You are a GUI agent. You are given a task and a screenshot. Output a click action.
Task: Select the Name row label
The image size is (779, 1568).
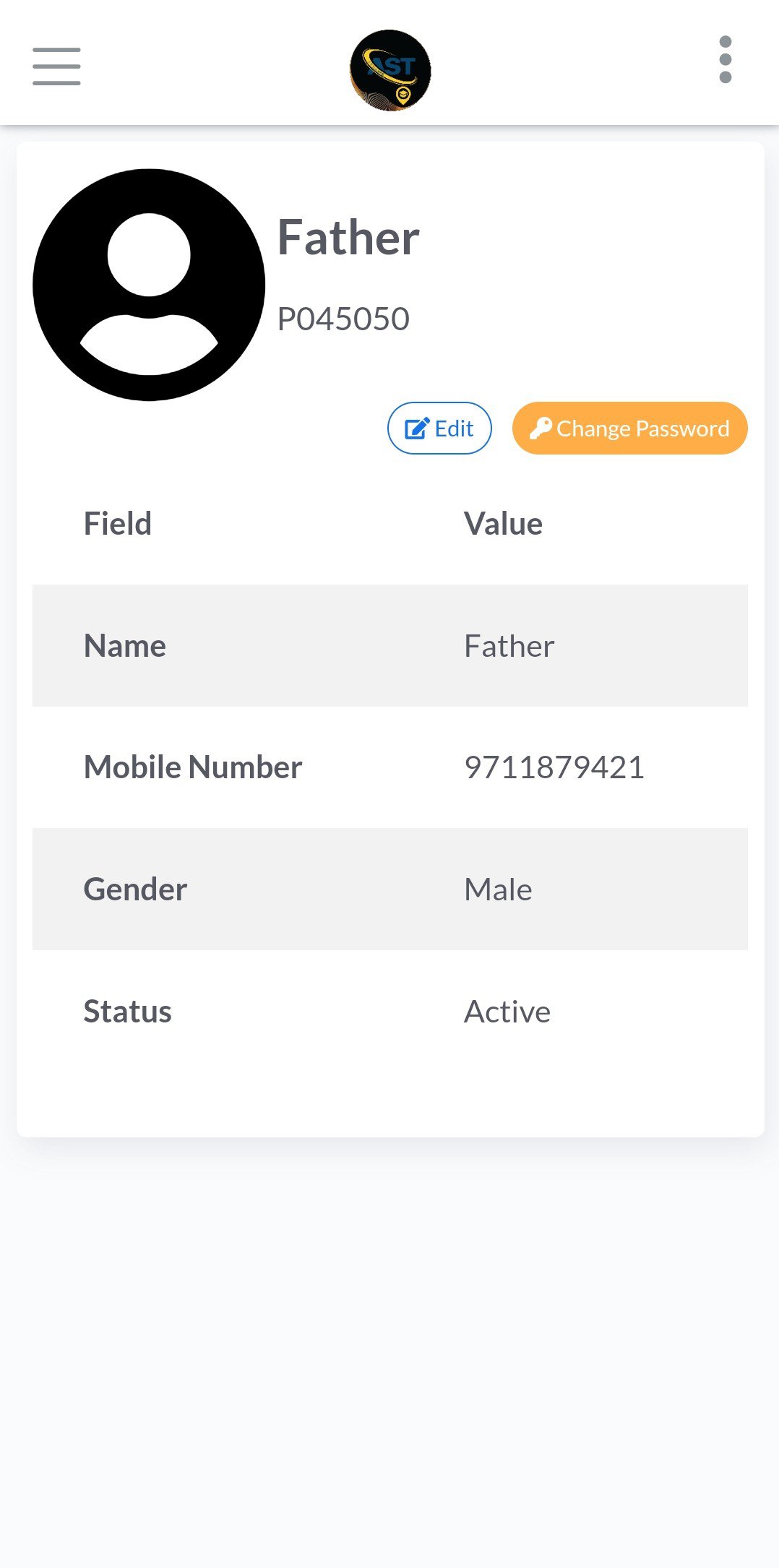(125, 646)
